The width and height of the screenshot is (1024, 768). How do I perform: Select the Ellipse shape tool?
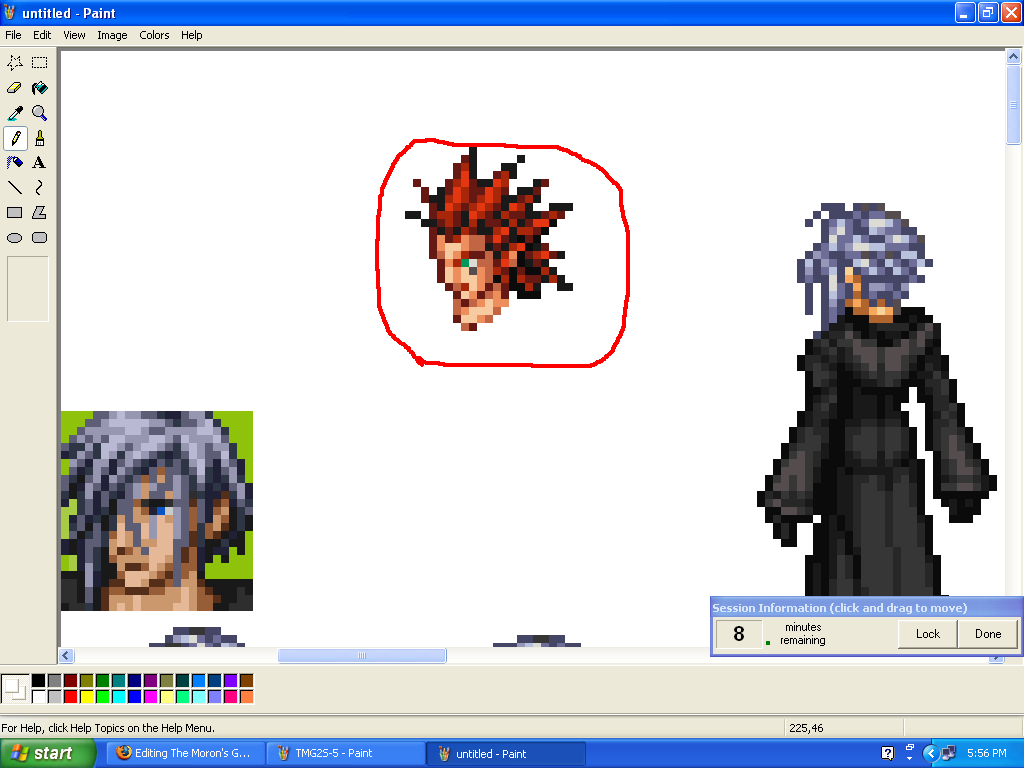pyautogui.click(x=15, y=238)
